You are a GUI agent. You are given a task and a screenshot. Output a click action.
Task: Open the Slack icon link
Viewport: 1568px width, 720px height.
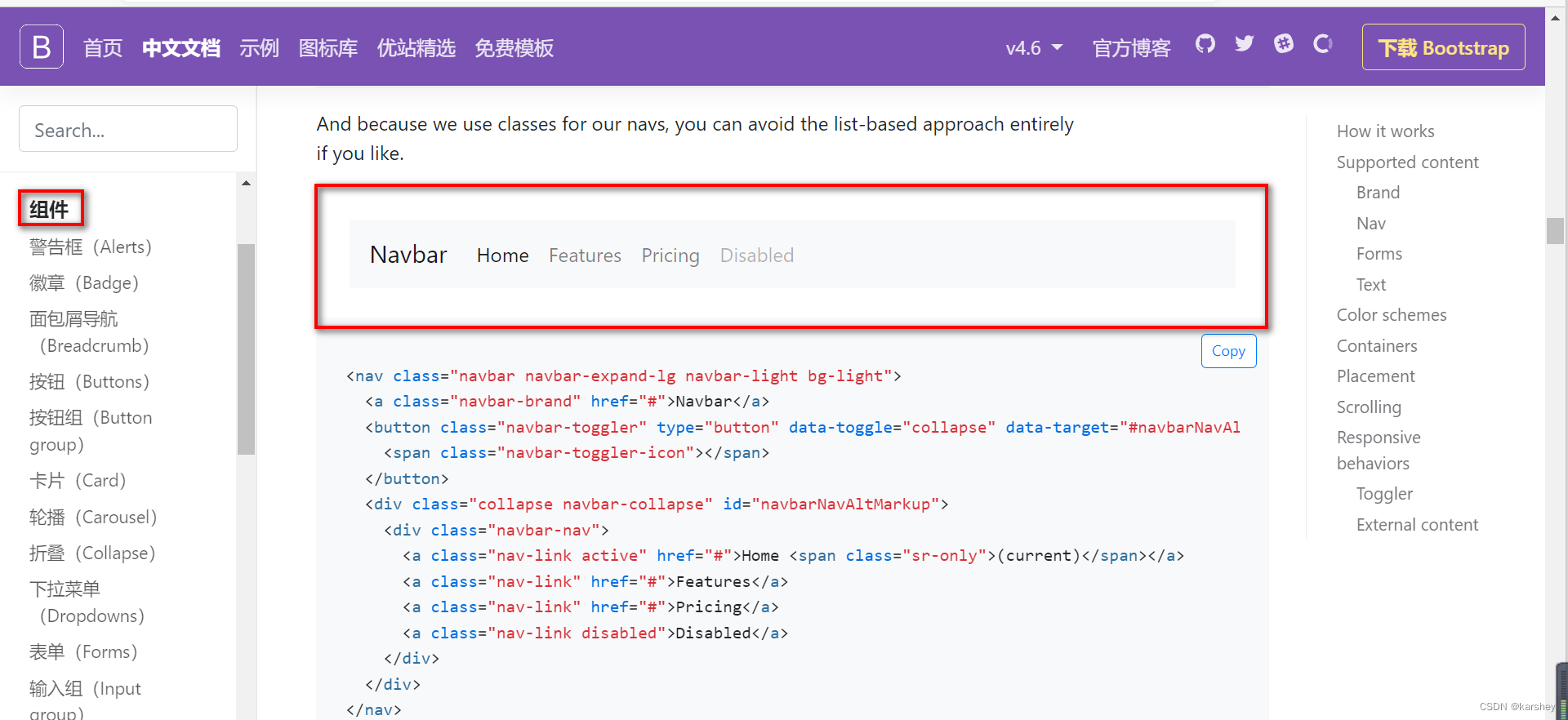(x=1284, y=44)
